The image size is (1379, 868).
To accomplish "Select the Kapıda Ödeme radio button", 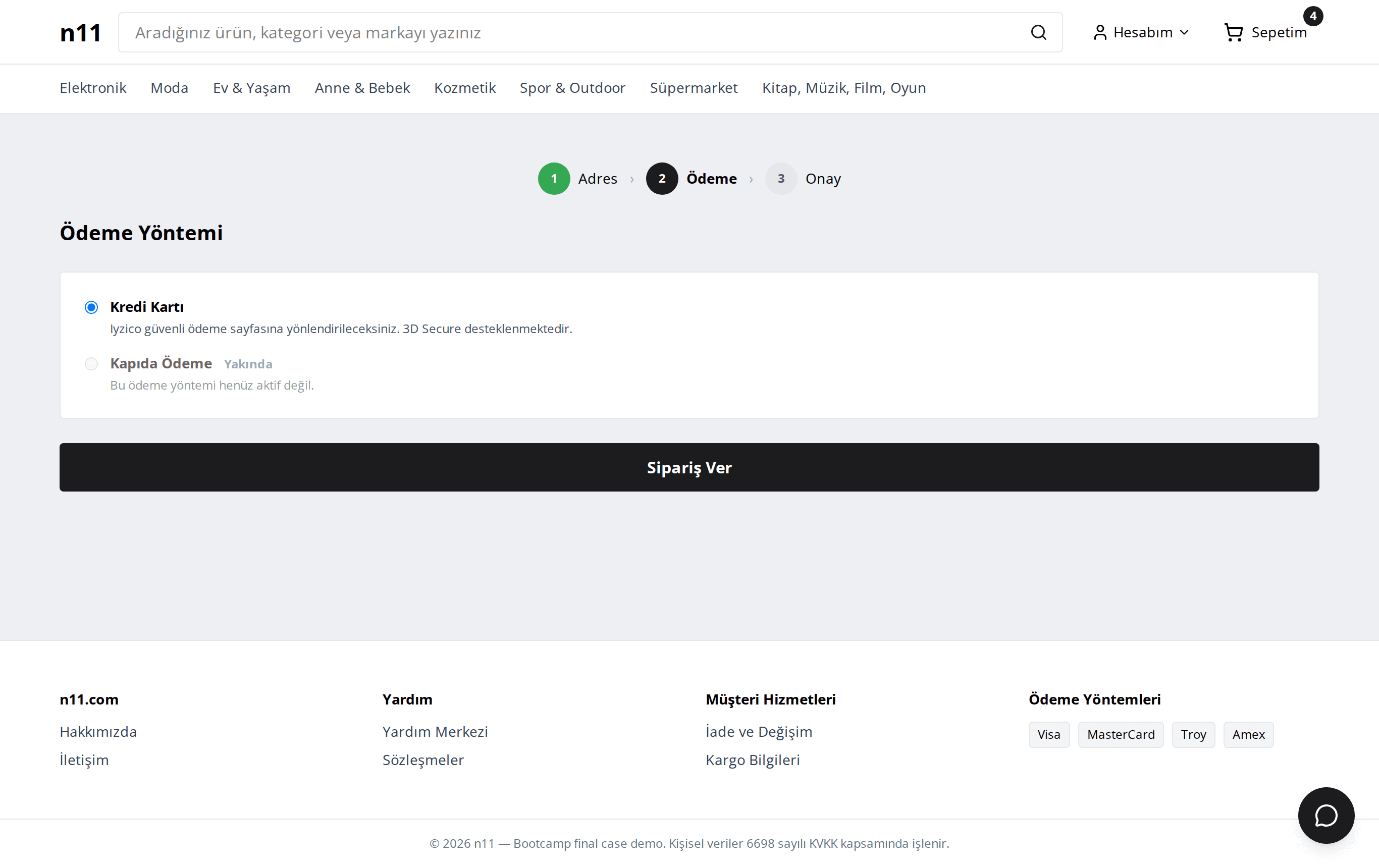I will 91,363.
